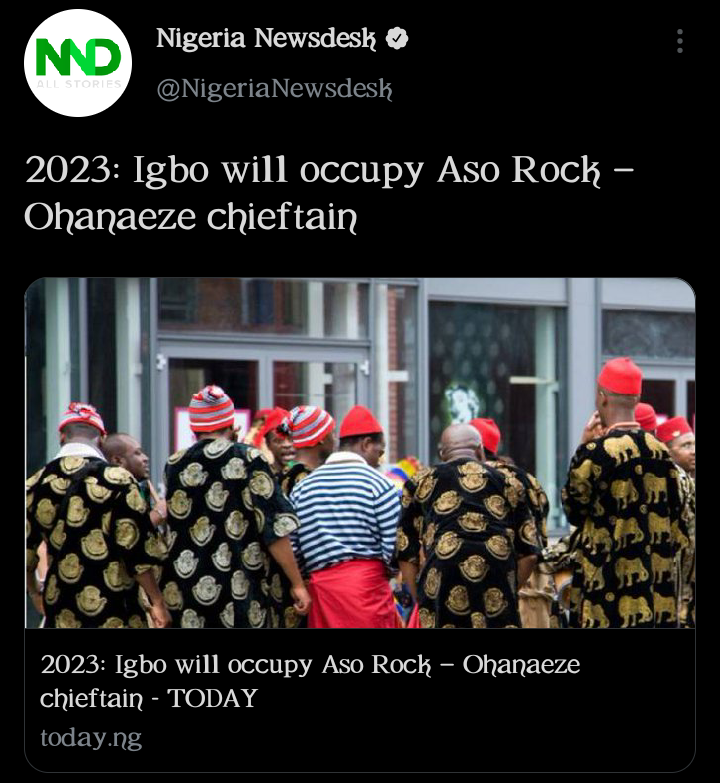Open the article preview photo of men
Screen dimensions: 720x783
coord(360,453)
